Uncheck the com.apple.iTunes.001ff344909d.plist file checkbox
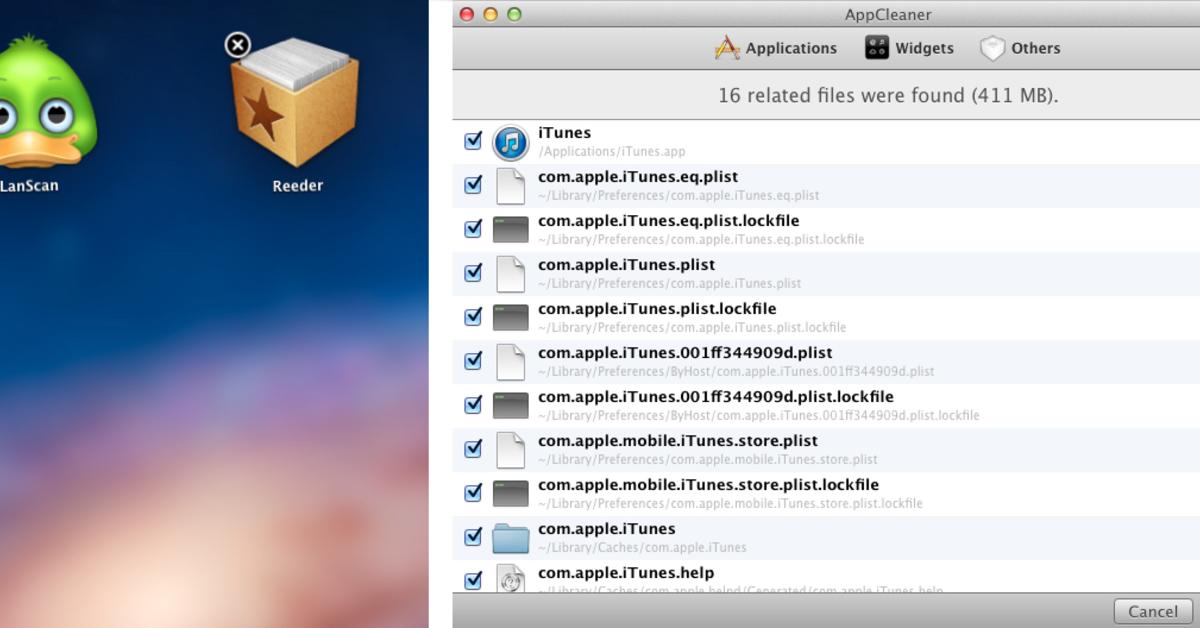The width and height of the screenshot is (1200, 628). coord(473,361)
